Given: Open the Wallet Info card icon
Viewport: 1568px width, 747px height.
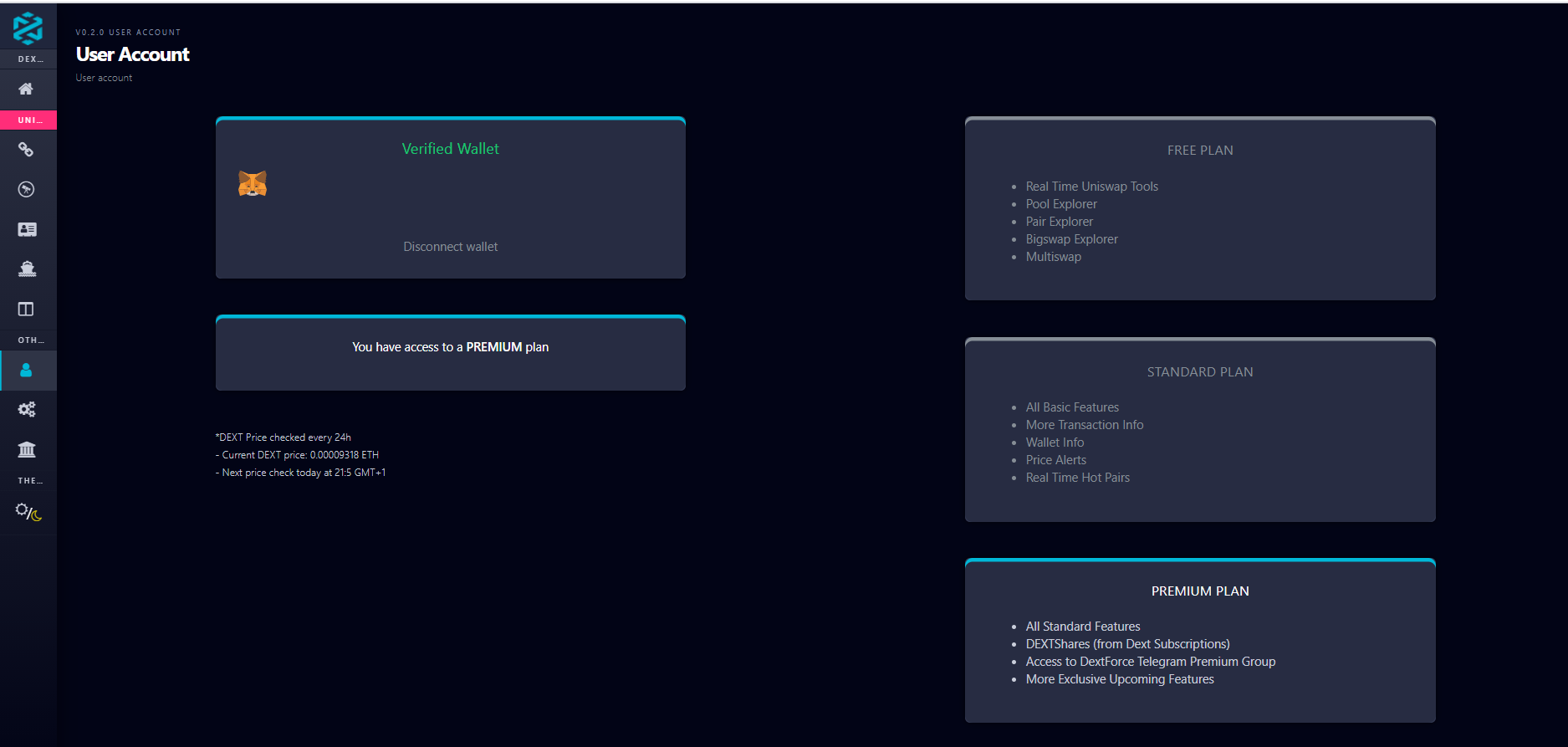Looking at the screenshot, I should [27, 229].
